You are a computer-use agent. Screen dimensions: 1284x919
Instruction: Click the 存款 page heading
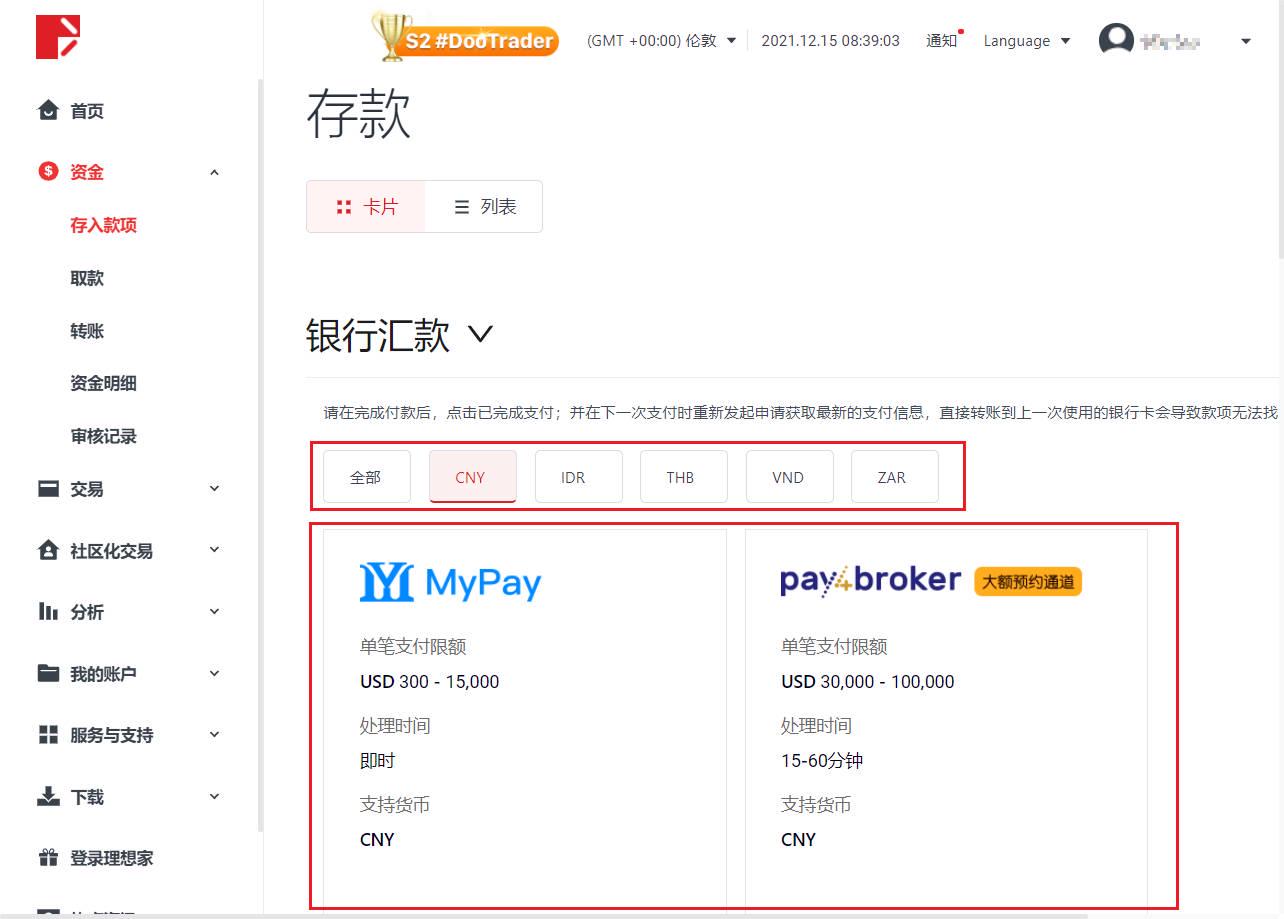tap(359, 114)
